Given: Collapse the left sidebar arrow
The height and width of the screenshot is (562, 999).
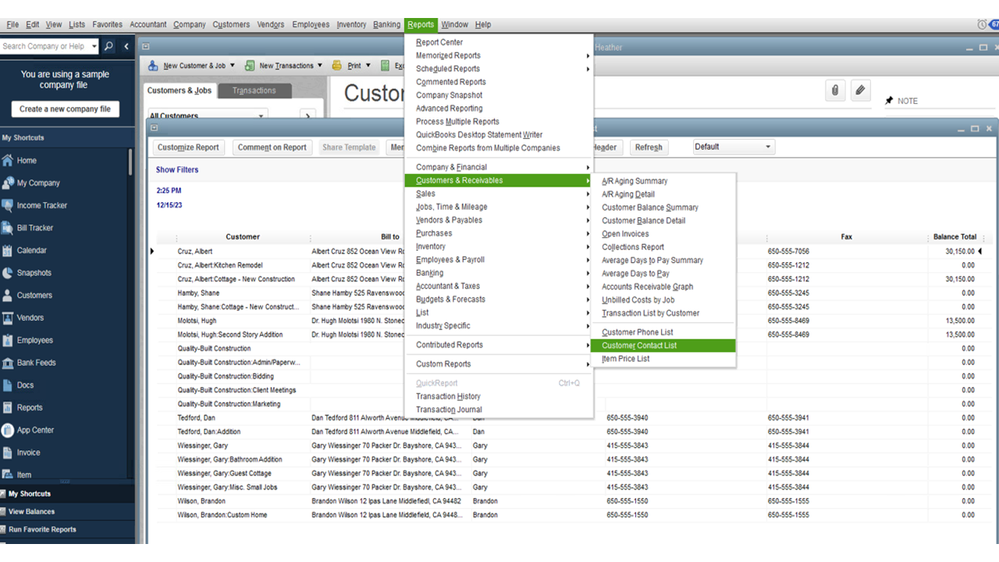Looking at the screenshot, I should click(126, 46).
